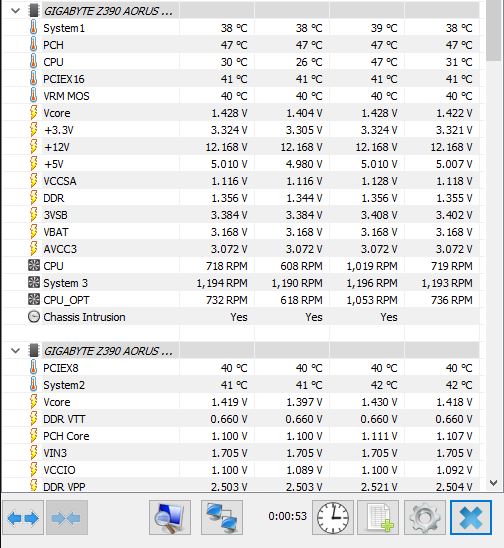The image size is (504, 548).
Task: Open the networked computers remote monitoring button
Action: pyautogui.click(x=222, y=518)
